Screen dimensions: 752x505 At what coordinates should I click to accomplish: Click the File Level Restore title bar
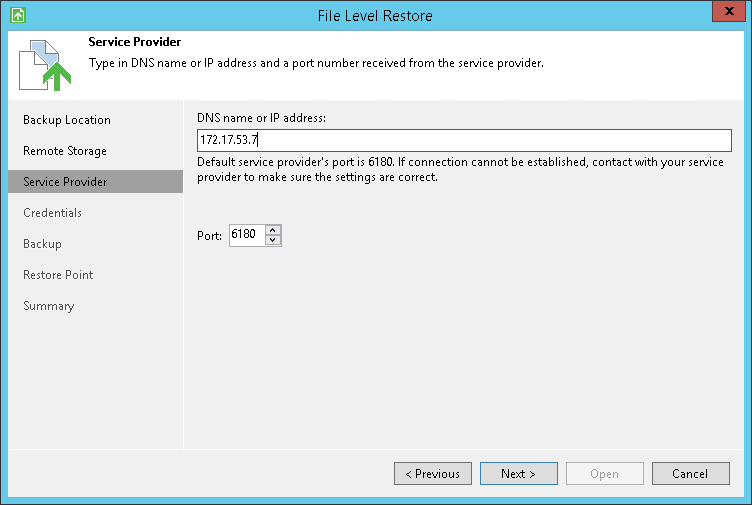[375, 15]
